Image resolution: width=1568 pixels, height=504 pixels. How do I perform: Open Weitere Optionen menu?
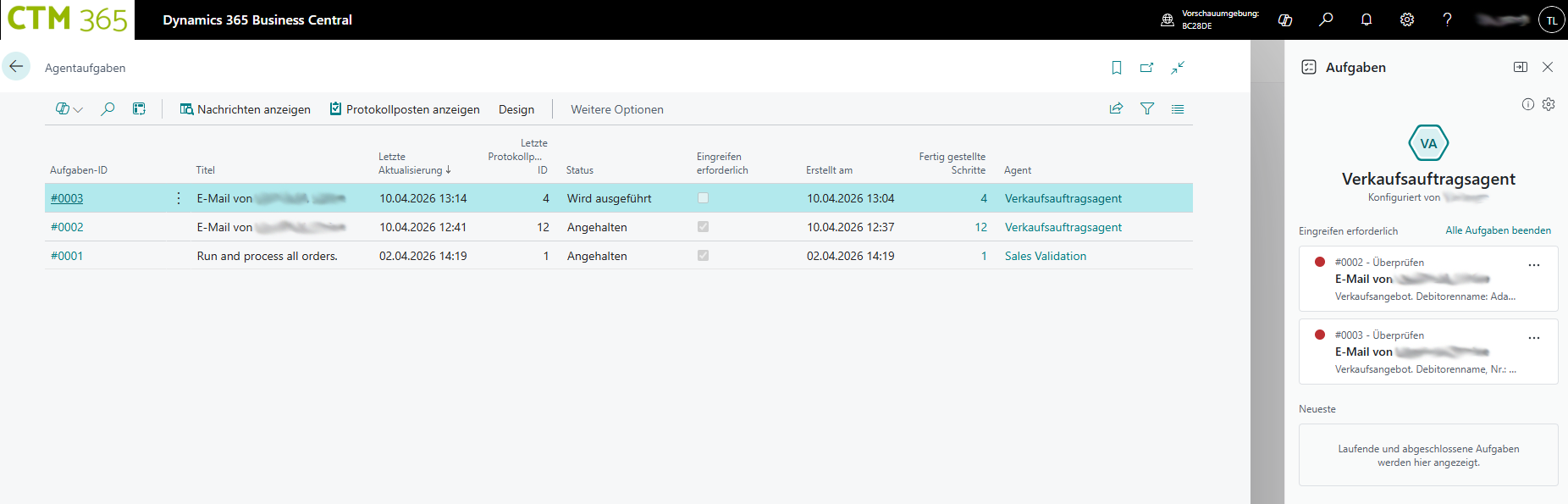coord(616,109)
